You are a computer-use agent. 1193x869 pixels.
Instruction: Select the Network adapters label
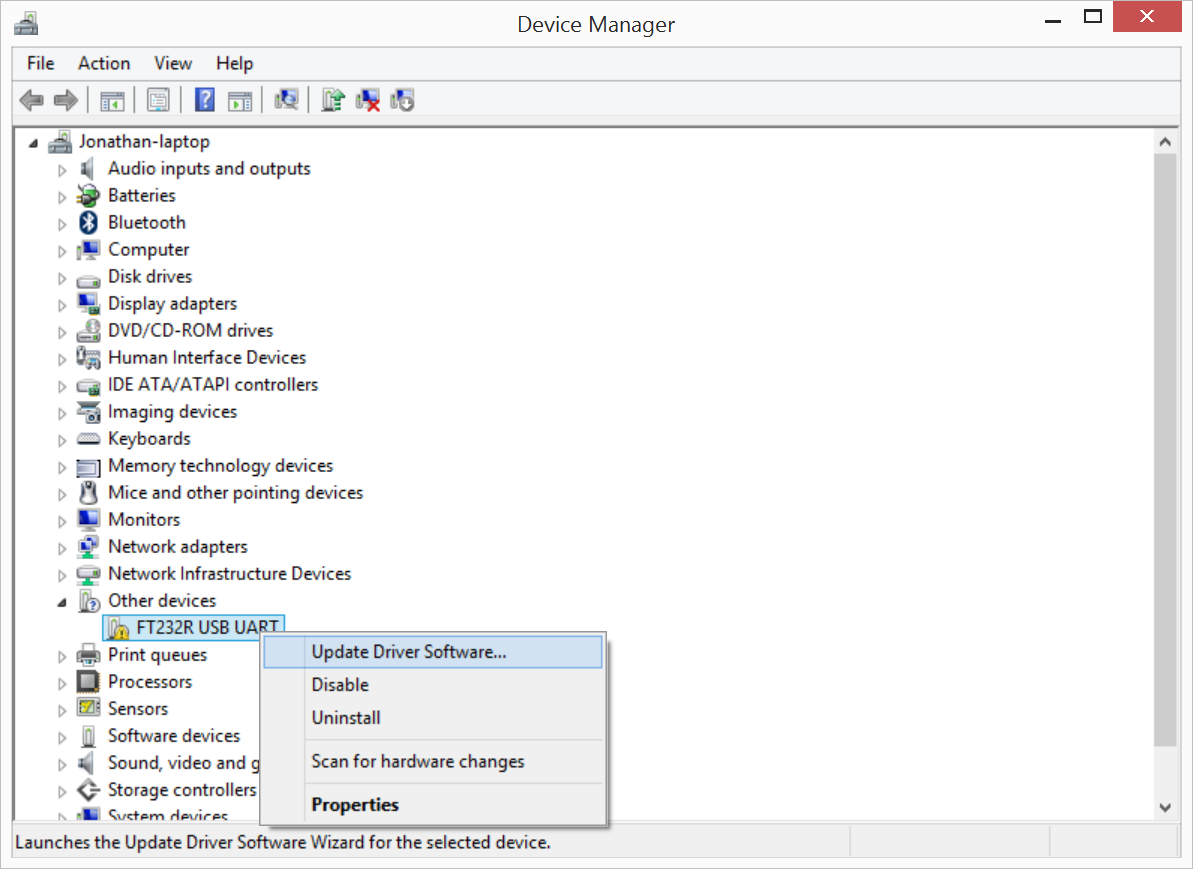178,546
